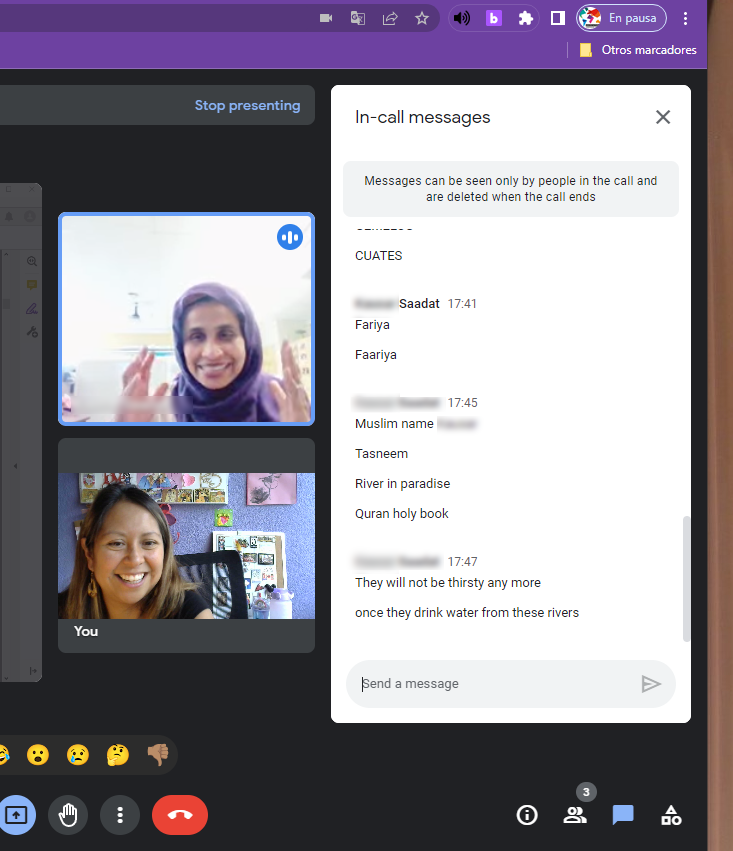Image resolution: width=733 pixels, height=851 pixels.
Task: Click the 'Quran holy book' message
Action: (401, 513)
